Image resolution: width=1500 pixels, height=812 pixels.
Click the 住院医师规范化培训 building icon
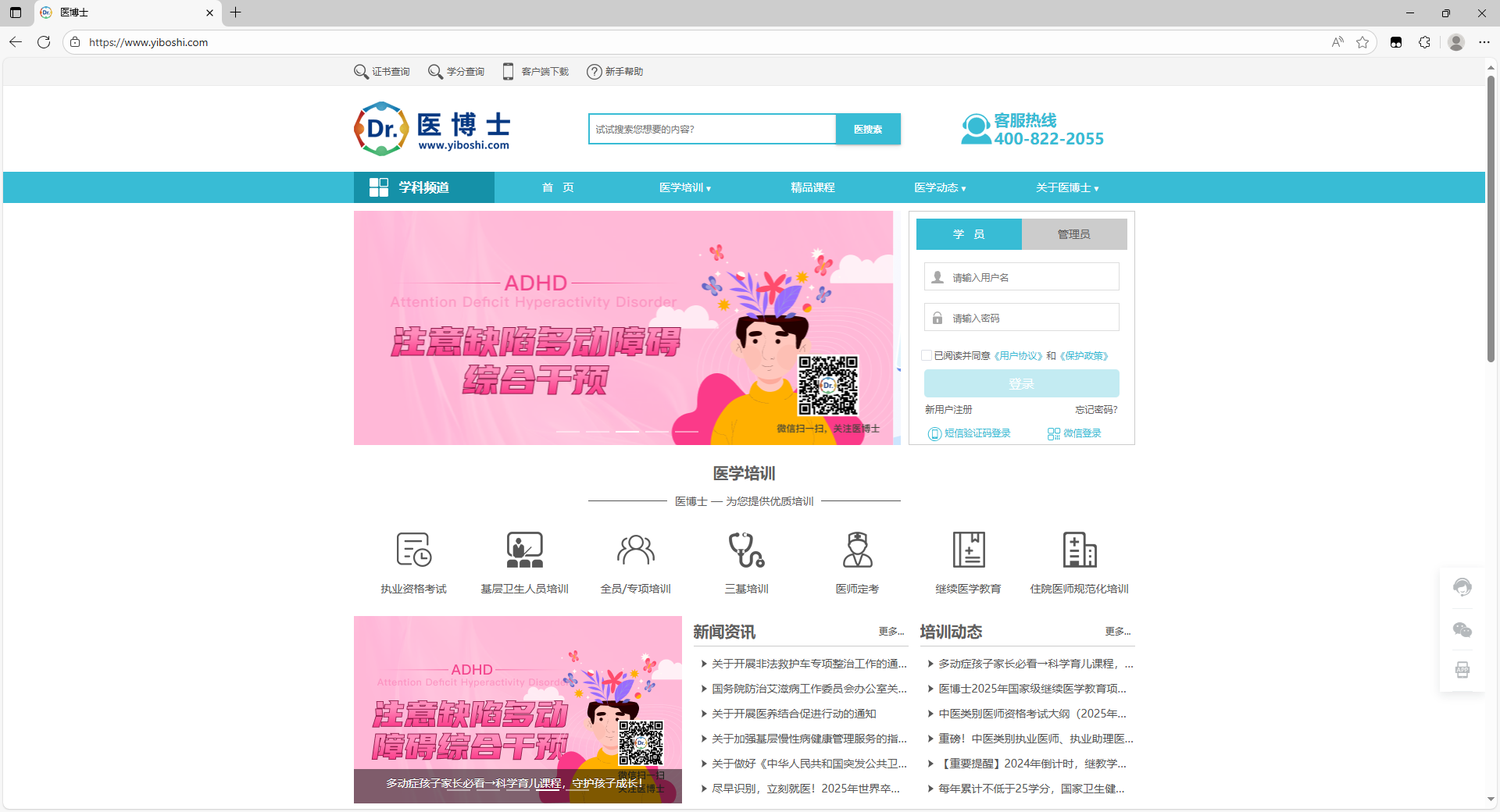[1079, 550]
